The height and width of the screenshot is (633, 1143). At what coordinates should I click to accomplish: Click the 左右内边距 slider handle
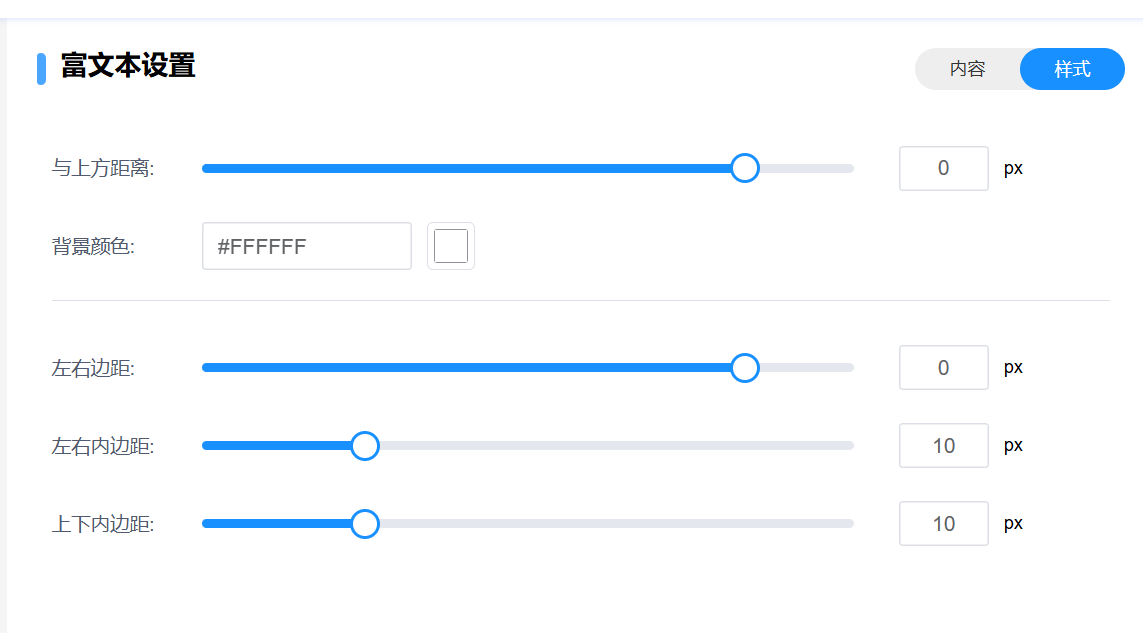365,446
